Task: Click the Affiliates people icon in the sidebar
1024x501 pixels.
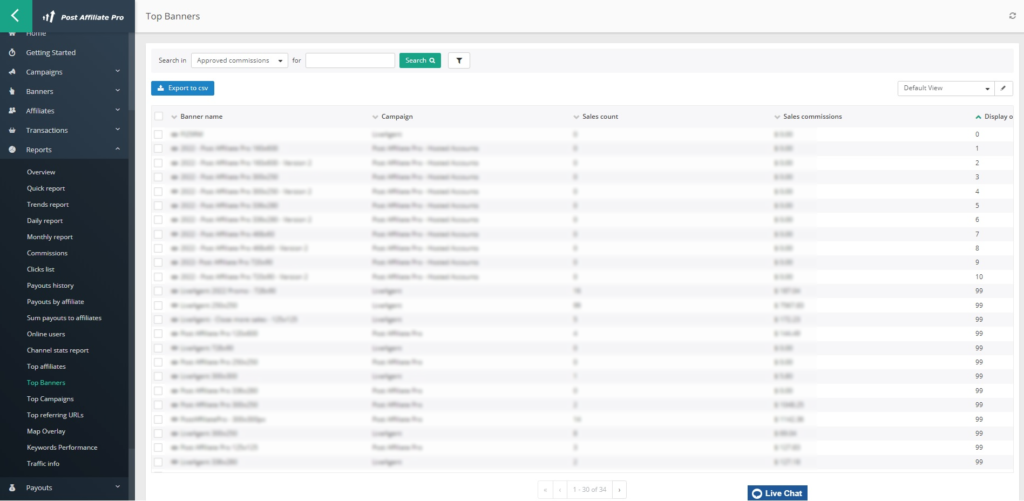Action: (x=12, y=111)
